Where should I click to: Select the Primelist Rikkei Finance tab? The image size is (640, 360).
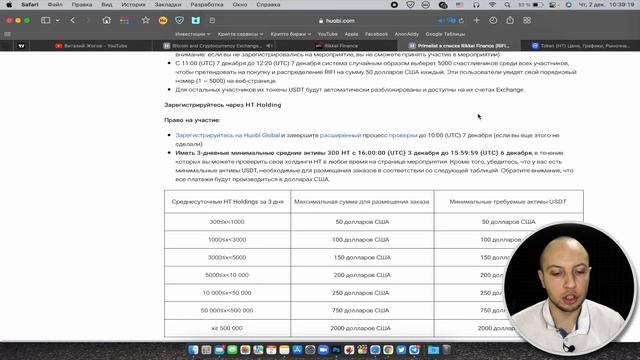(x=459, y=46)
